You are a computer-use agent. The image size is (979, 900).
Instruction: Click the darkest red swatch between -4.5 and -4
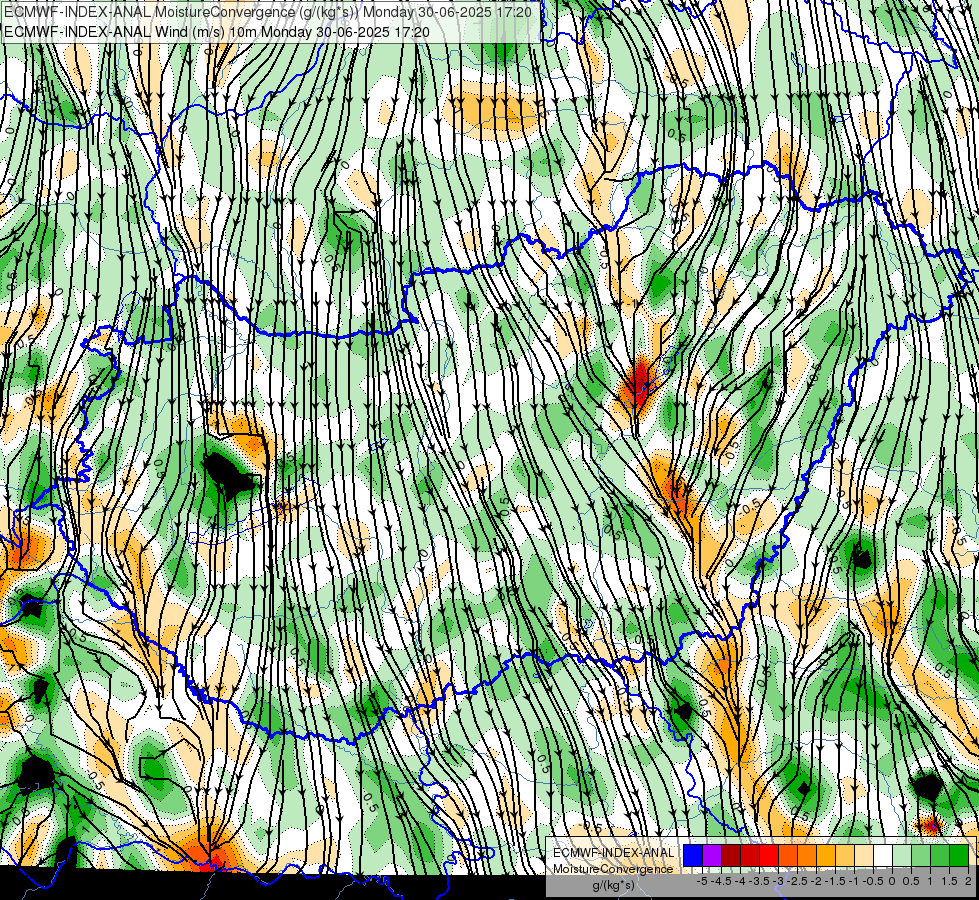(731, 855)
